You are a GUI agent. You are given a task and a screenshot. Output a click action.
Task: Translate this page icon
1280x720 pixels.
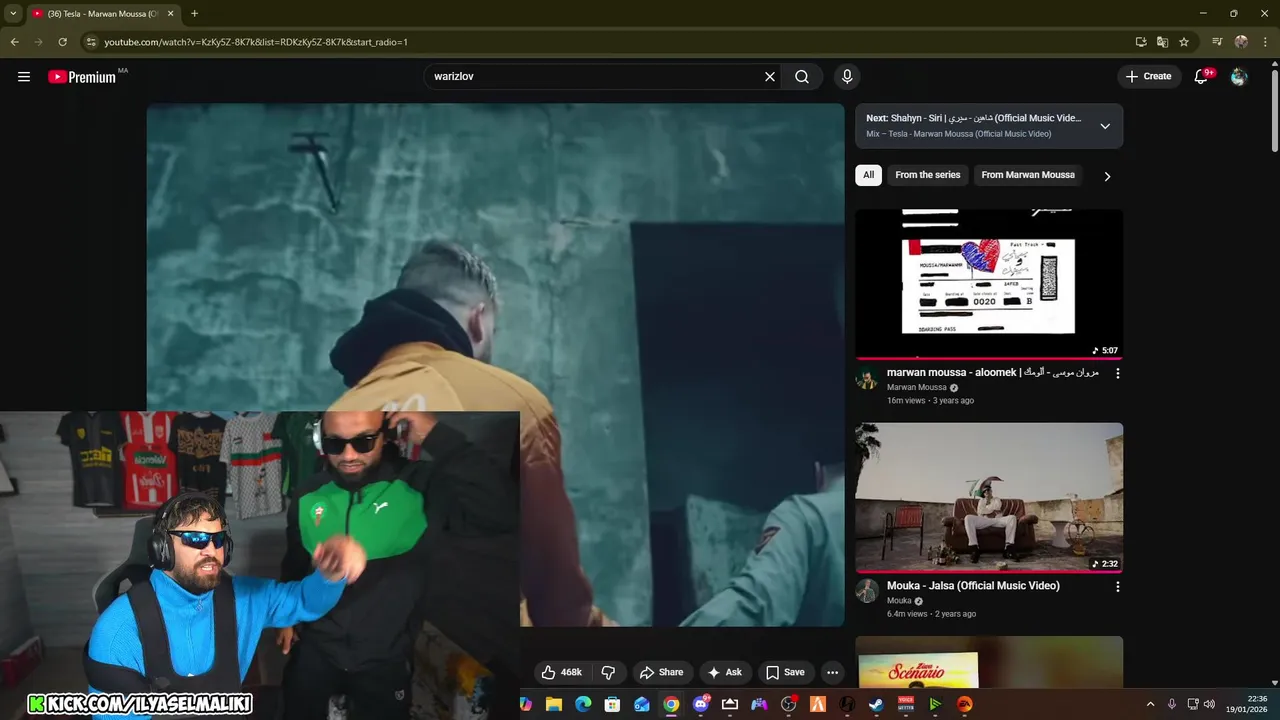(1162, 42)
